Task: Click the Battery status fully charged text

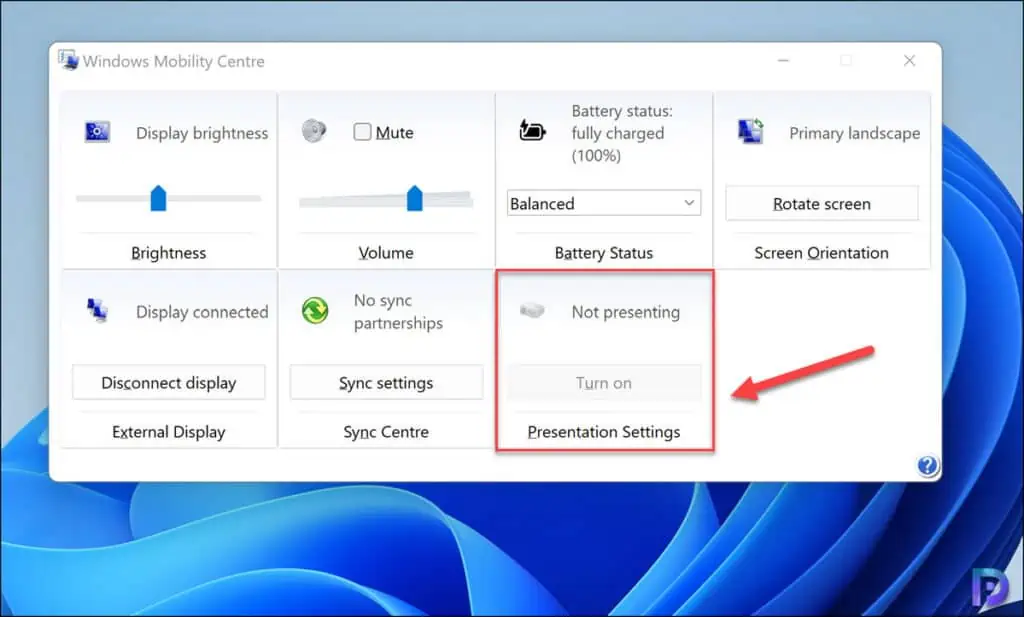Action: click(622, 133)
